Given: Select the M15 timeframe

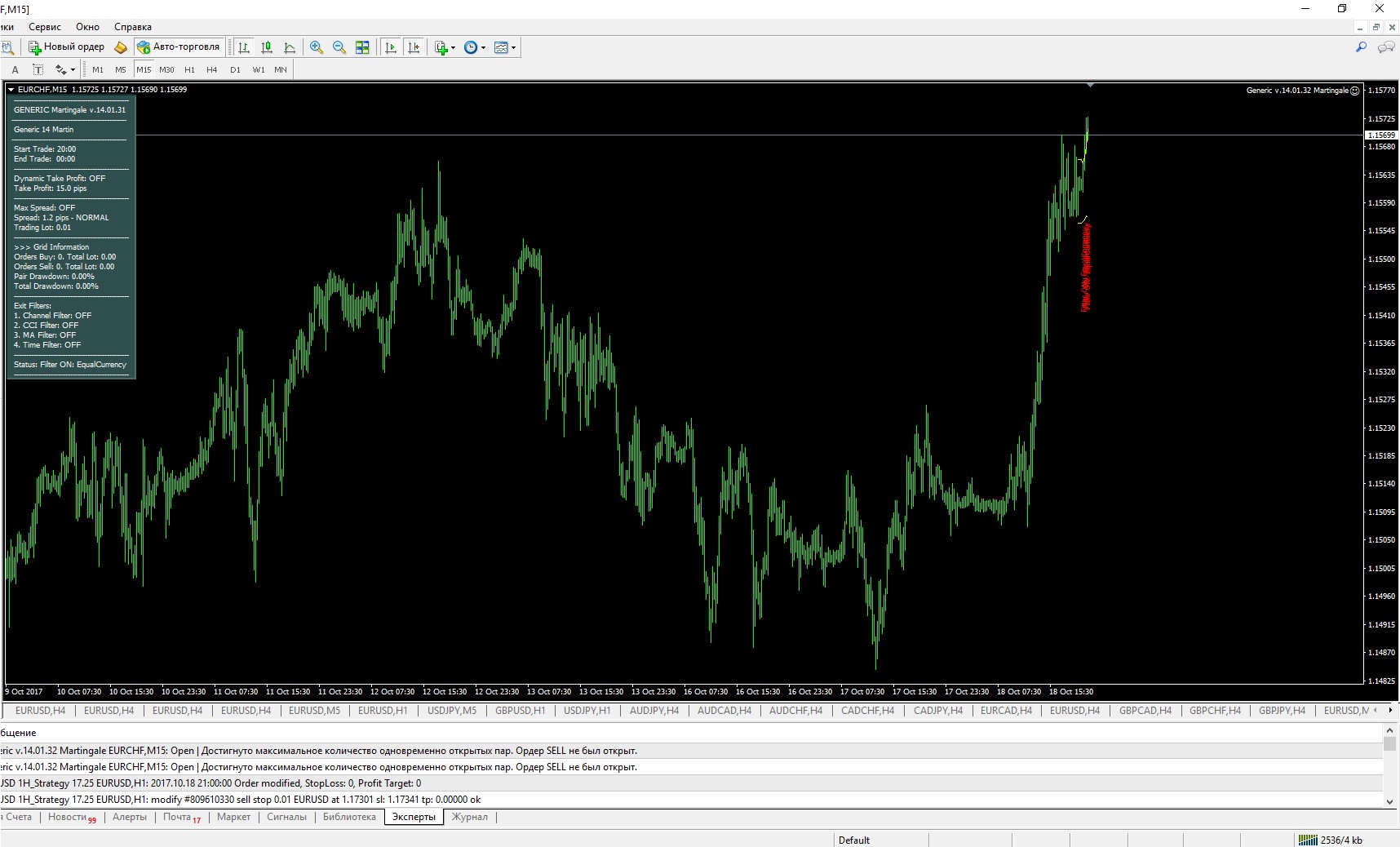Looking at the screenshot, I should [144, 69].
